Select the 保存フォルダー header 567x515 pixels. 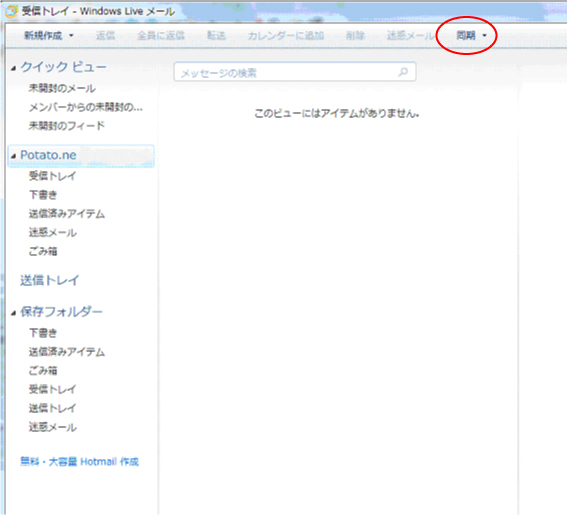[61, 312]
